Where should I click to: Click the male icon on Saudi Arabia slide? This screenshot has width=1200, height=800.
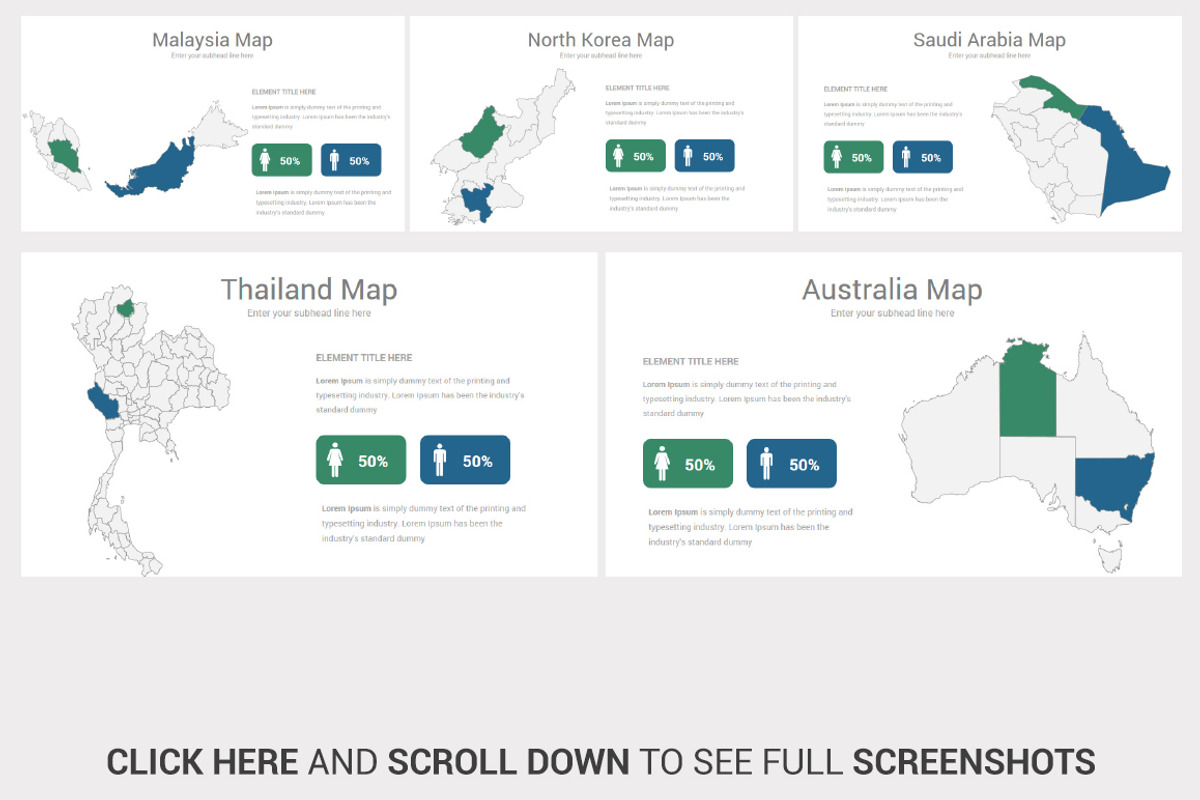tap(906, 157)
